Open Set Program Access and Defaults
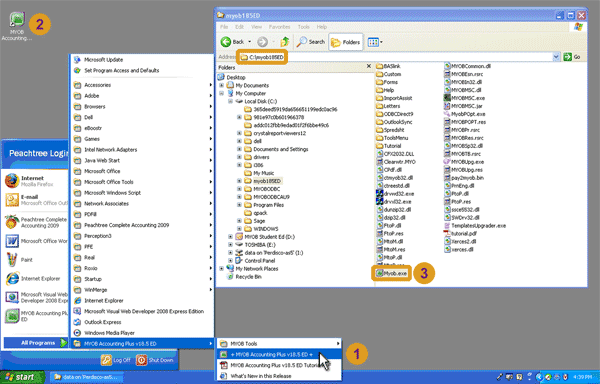Screen dimensions: 600x384 (142, 70)
